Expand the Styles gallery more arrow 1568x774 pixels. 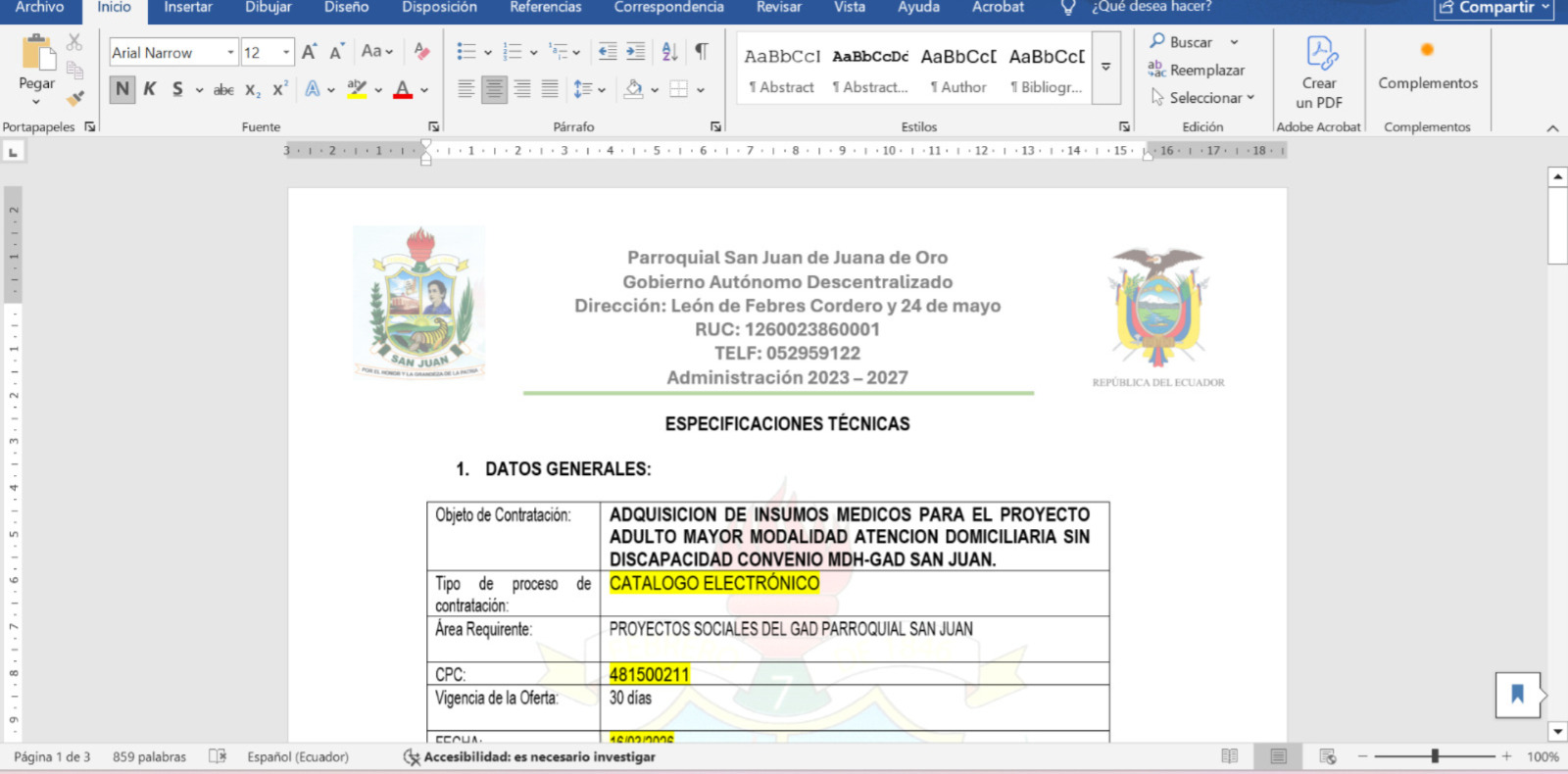1105,68
